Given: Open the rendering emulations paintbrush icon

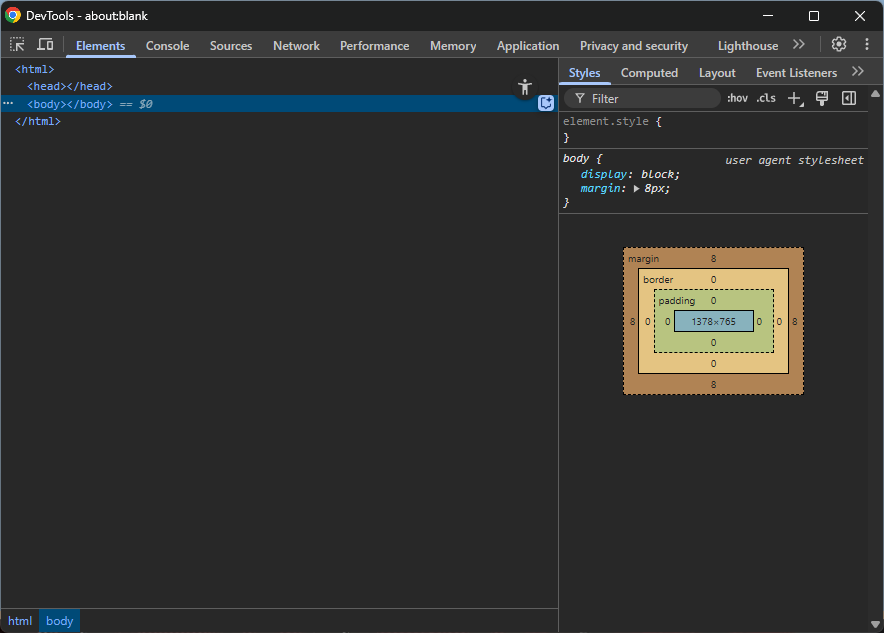Looking at the screenshot, I should 822,98.
